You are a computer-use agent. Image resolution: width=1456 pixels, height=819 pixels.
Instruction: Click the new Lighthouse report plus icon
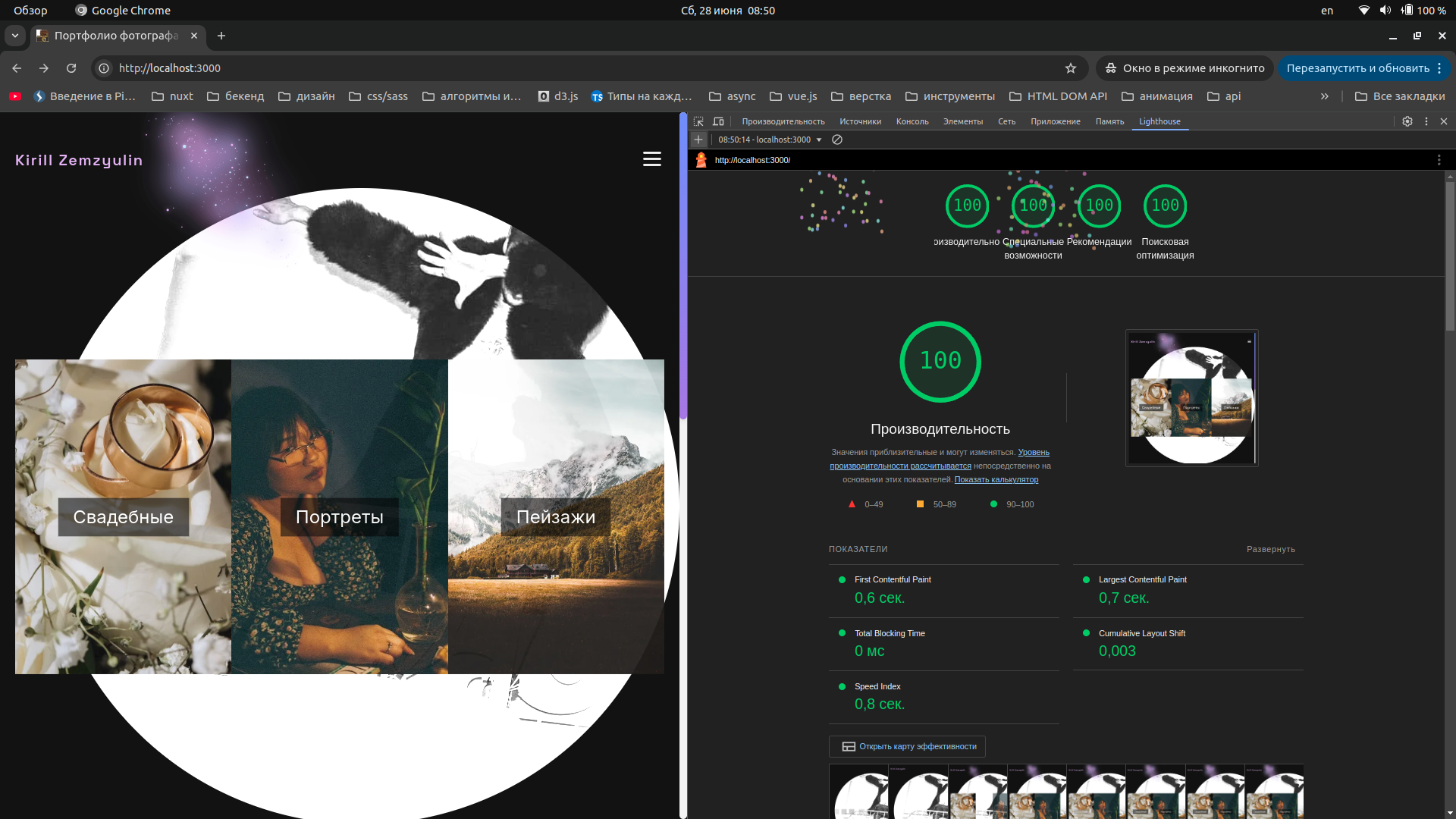tap(698, 140)
